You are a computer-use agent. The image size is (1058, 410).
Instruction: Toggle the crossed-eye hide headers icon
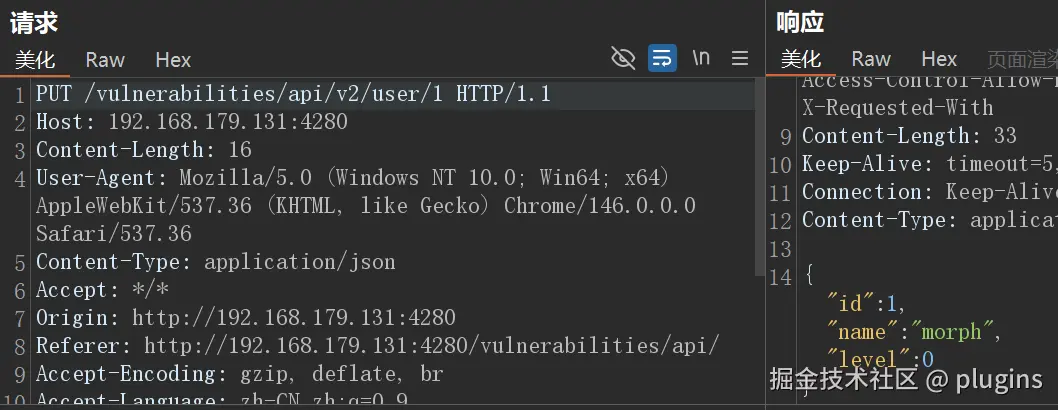point(623,59)
